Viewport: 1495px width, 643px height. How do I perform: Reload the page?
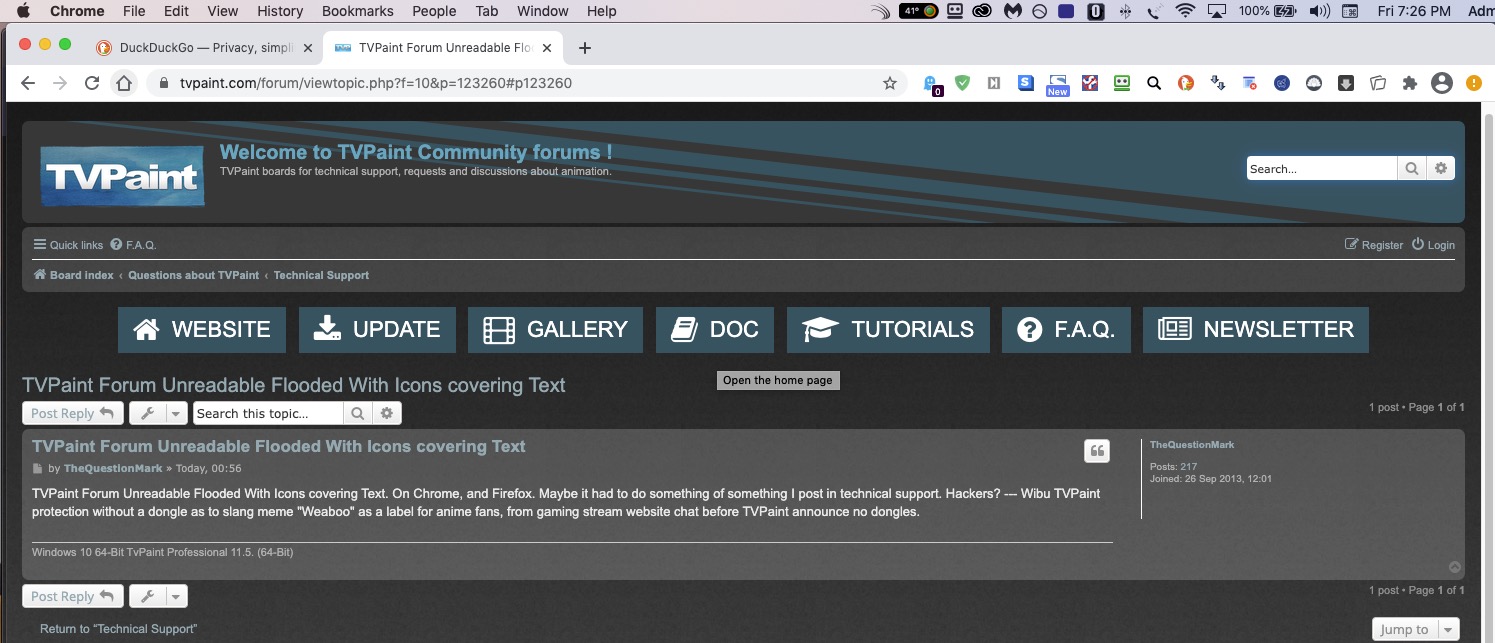tap(92, 83)
